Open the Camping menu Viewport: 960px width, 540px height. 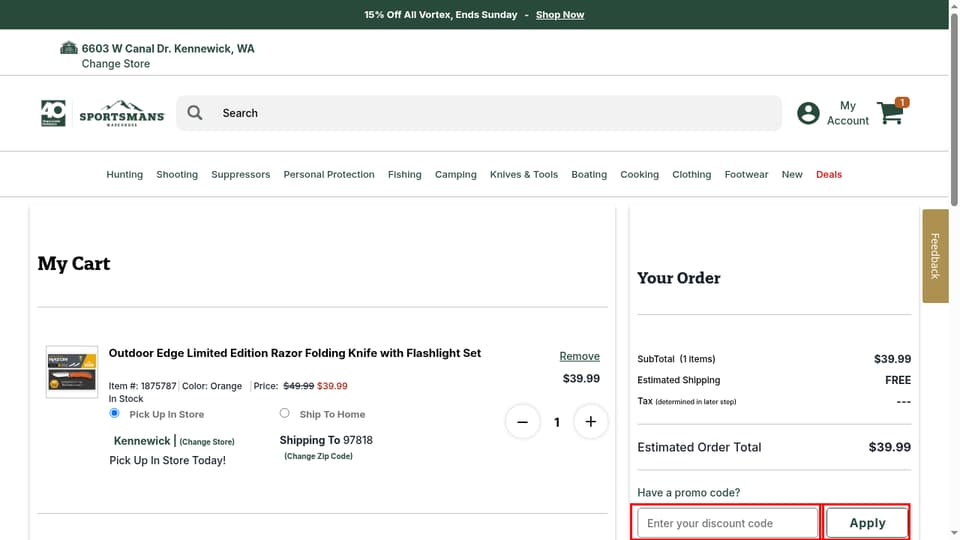pos(456,174)
